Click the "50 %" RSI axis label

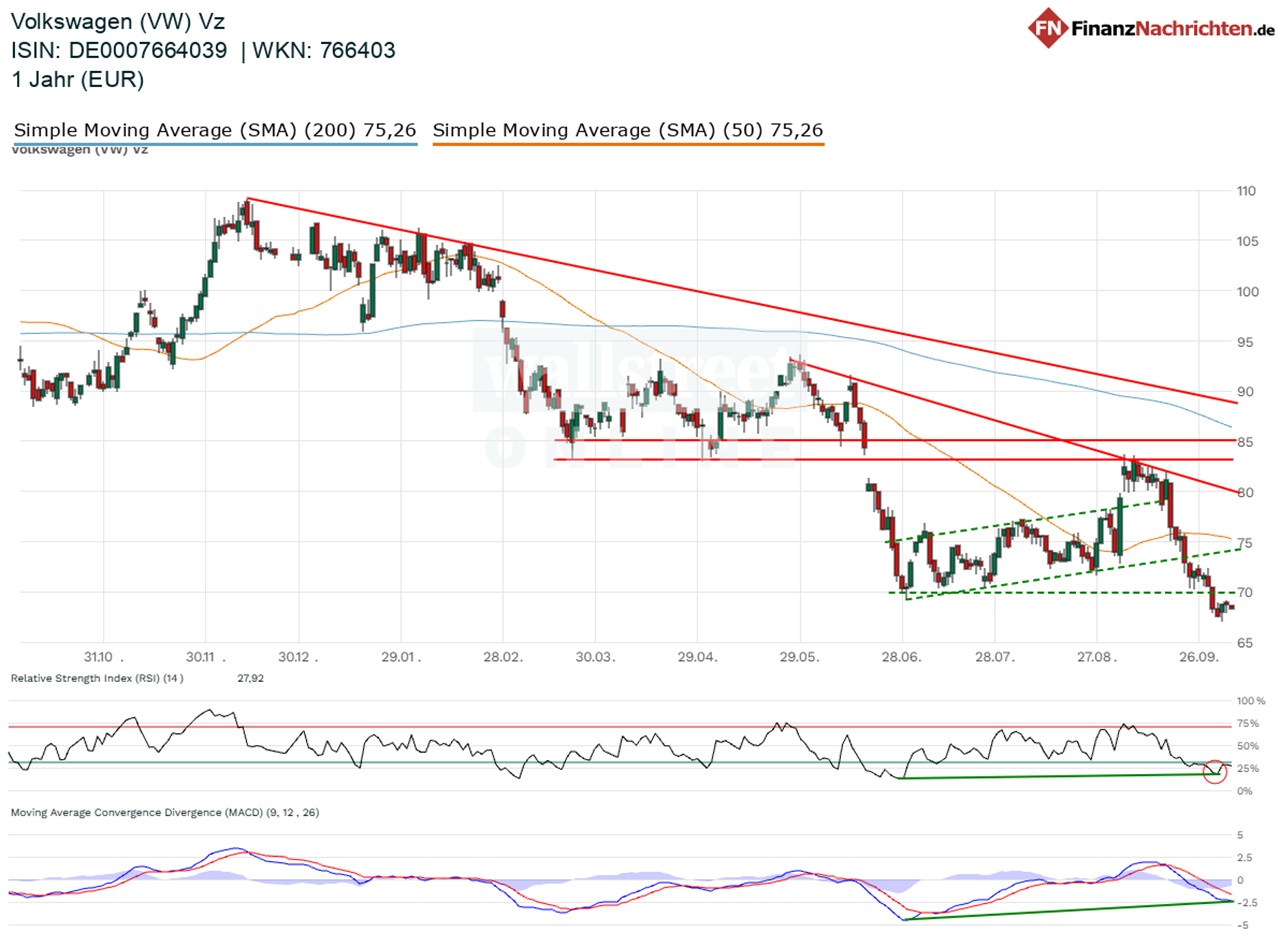[1249, 746]
